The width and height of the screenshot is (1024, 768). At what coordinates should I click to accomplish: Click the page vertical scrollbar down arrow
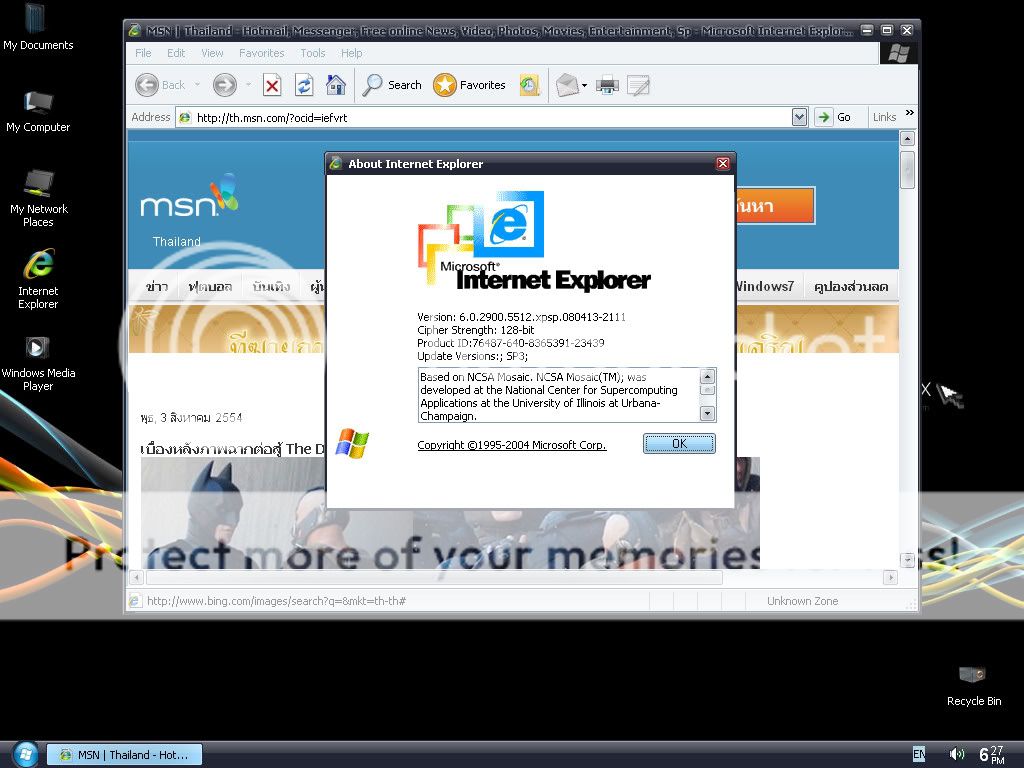pos(907,560)
